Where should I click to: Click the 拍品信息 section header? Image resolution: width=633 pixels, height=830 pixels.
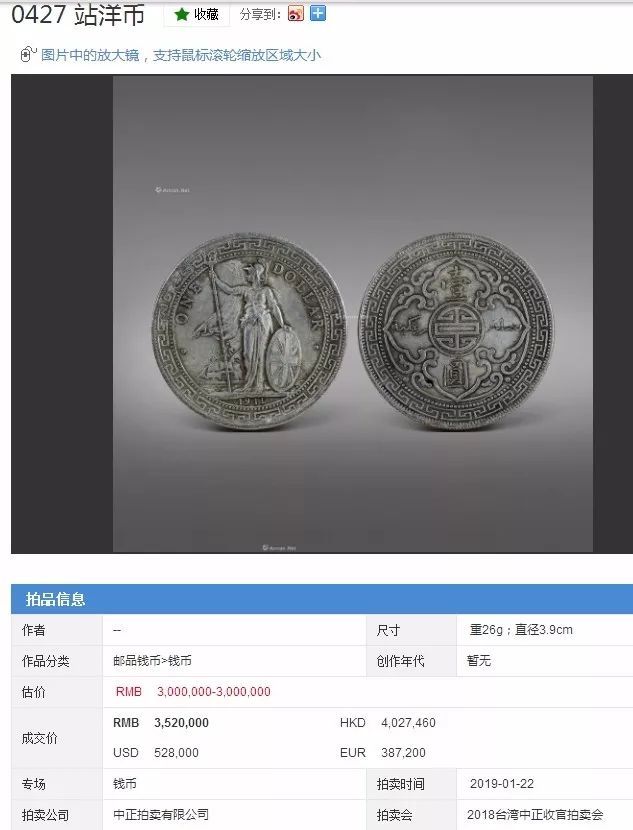[56, 599]
